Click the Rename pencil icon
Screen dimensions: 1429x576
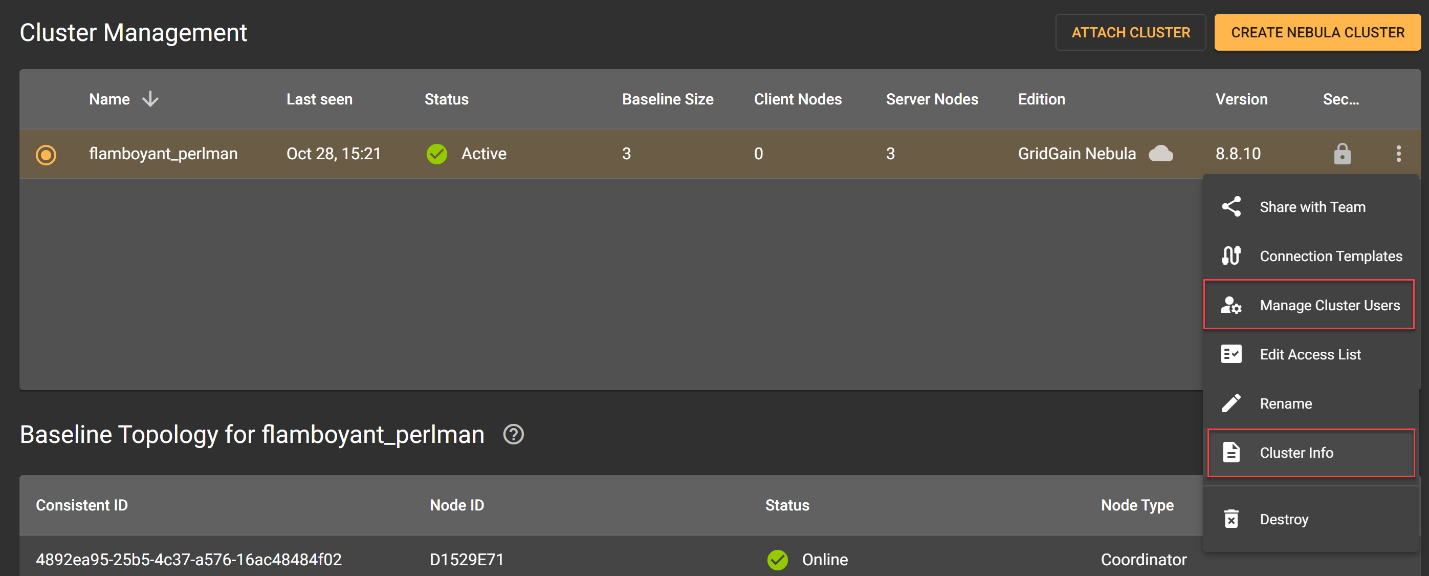(x=1232, y=403)
